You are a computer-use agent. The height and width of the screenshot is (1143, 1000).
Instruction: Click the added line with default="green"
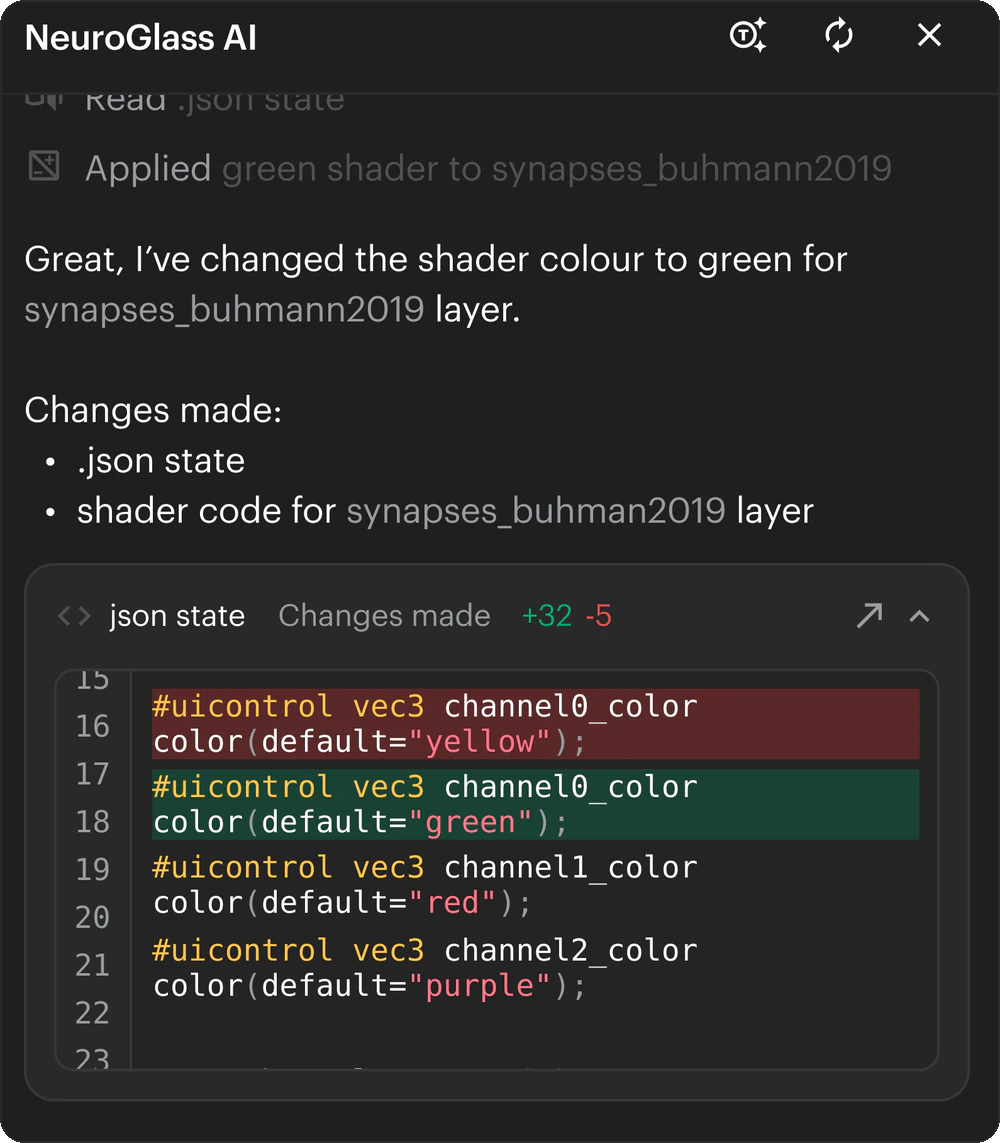click(x=535, y=804)
